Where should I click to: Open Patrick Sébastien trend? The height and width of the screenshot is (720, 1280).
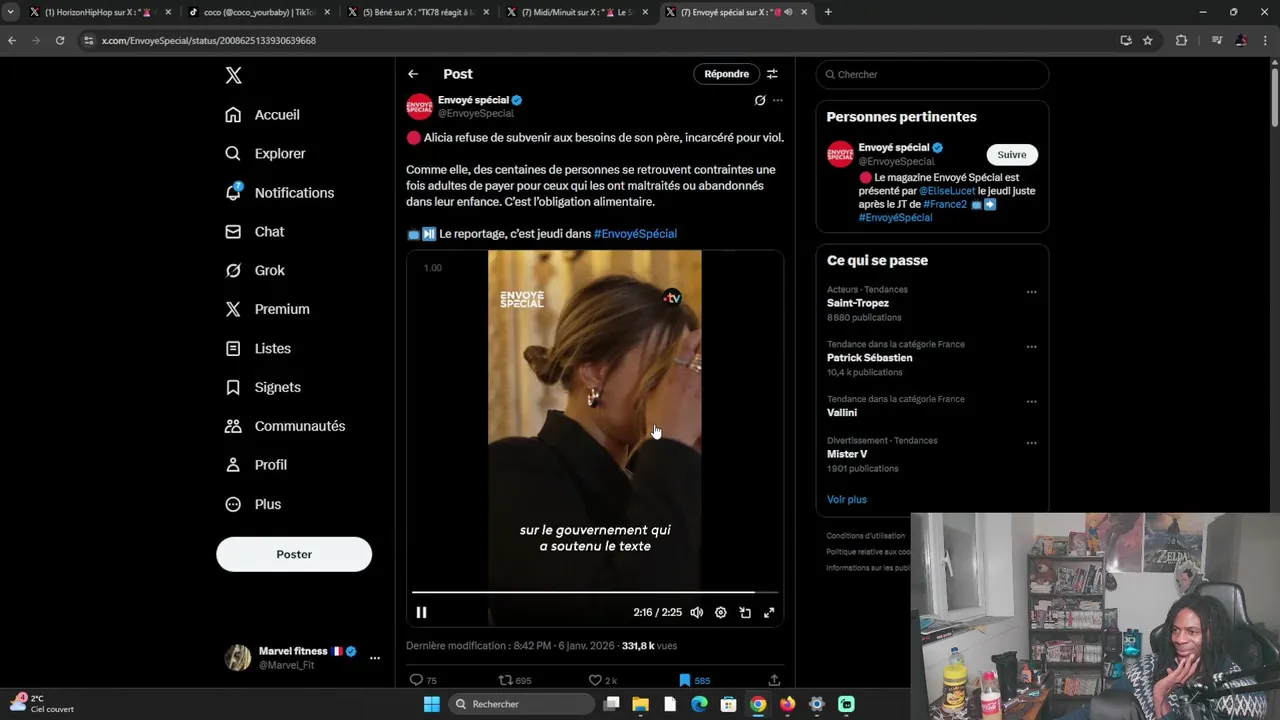869,358
